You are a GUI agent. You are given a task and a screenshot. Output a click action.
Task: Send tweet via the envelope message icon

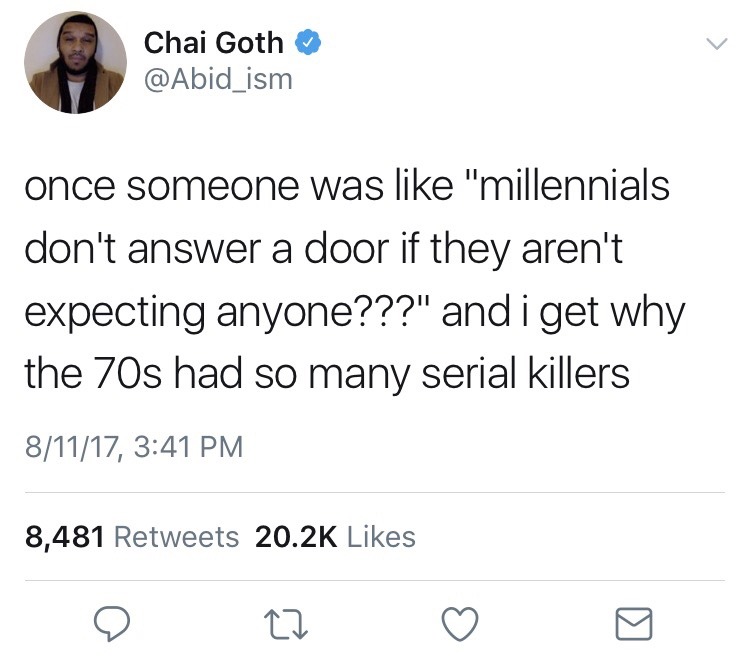(x=635, y=623)
